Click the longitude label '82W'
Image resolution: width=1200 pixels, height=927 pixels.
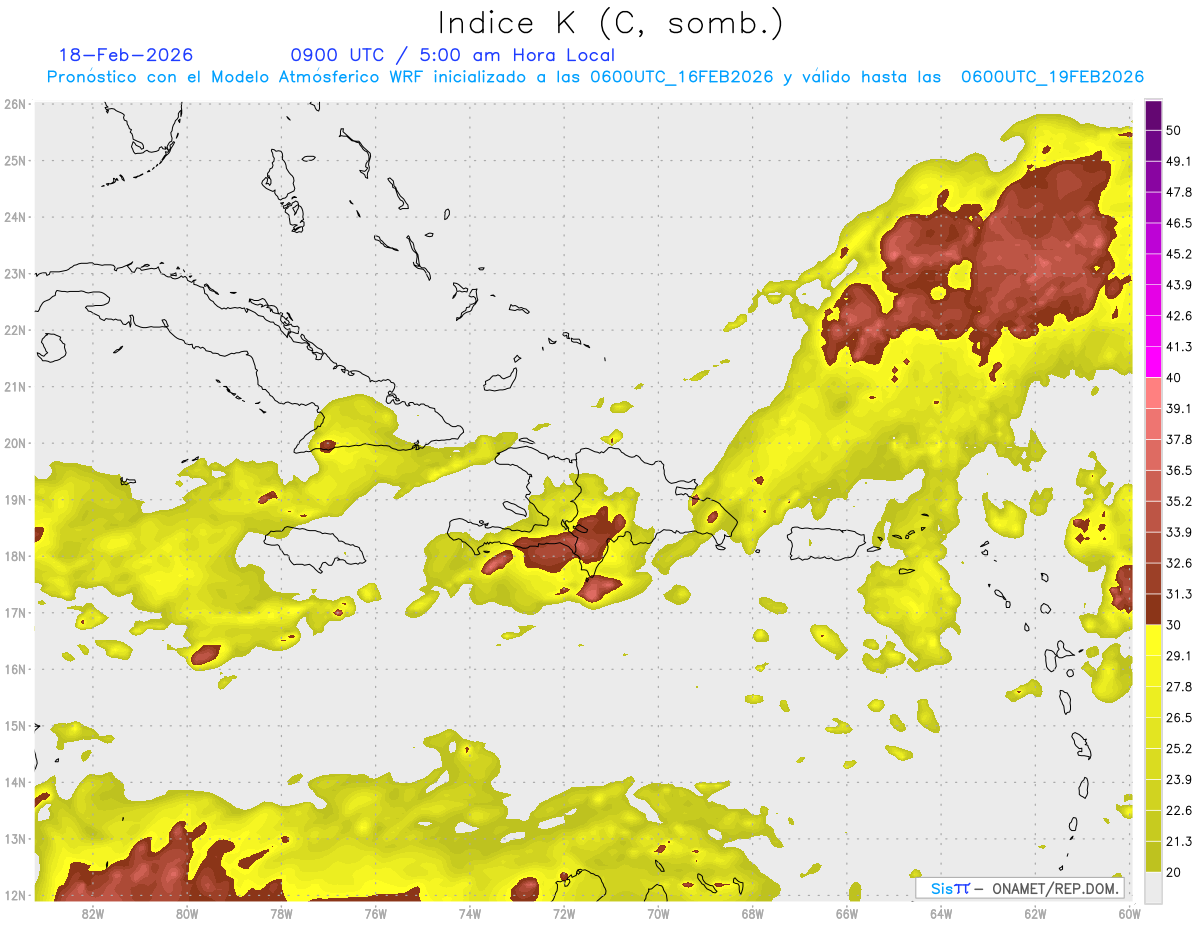[92, 913]
